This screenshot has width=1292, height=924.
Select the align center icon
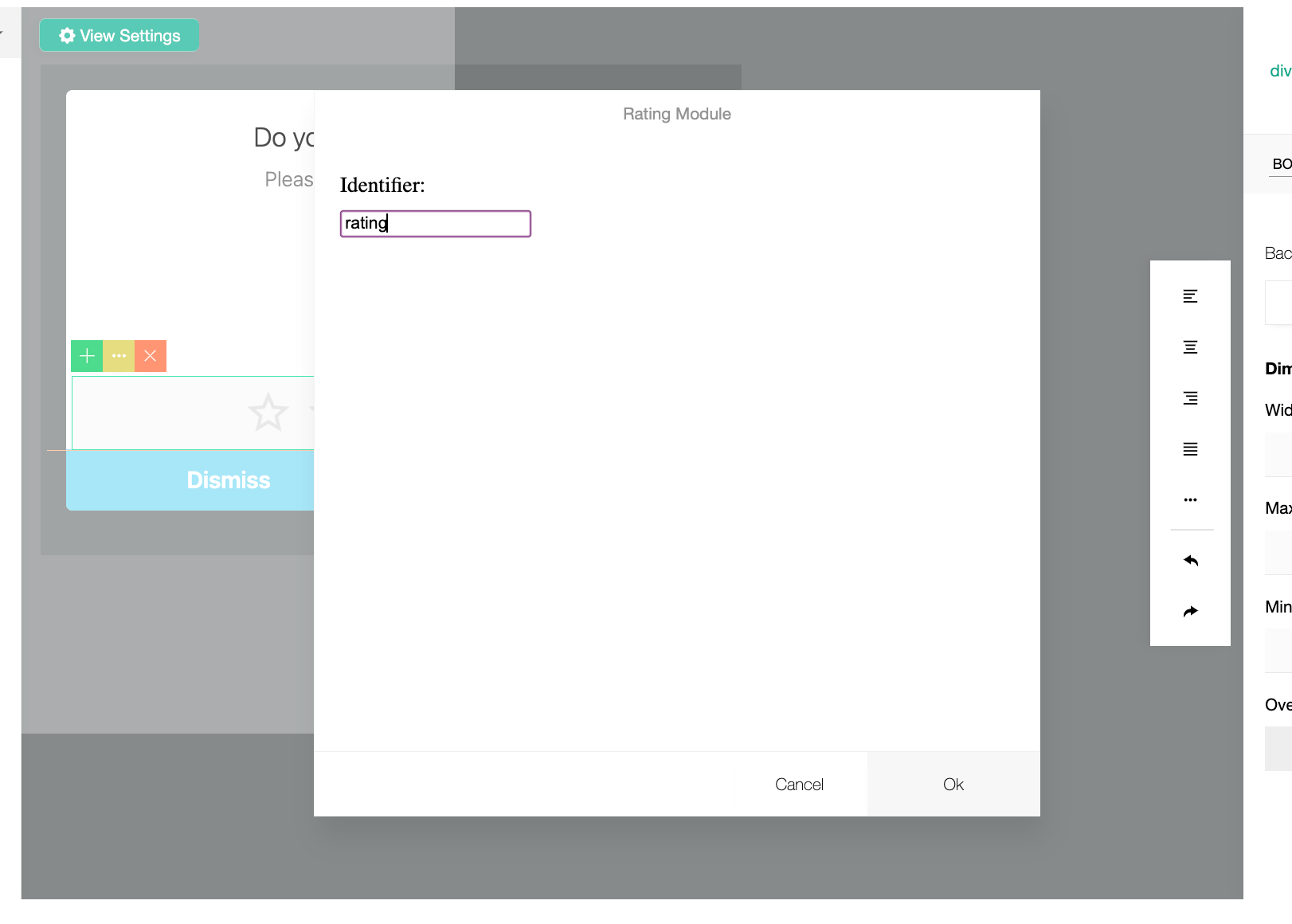(x=1190, y=347)
